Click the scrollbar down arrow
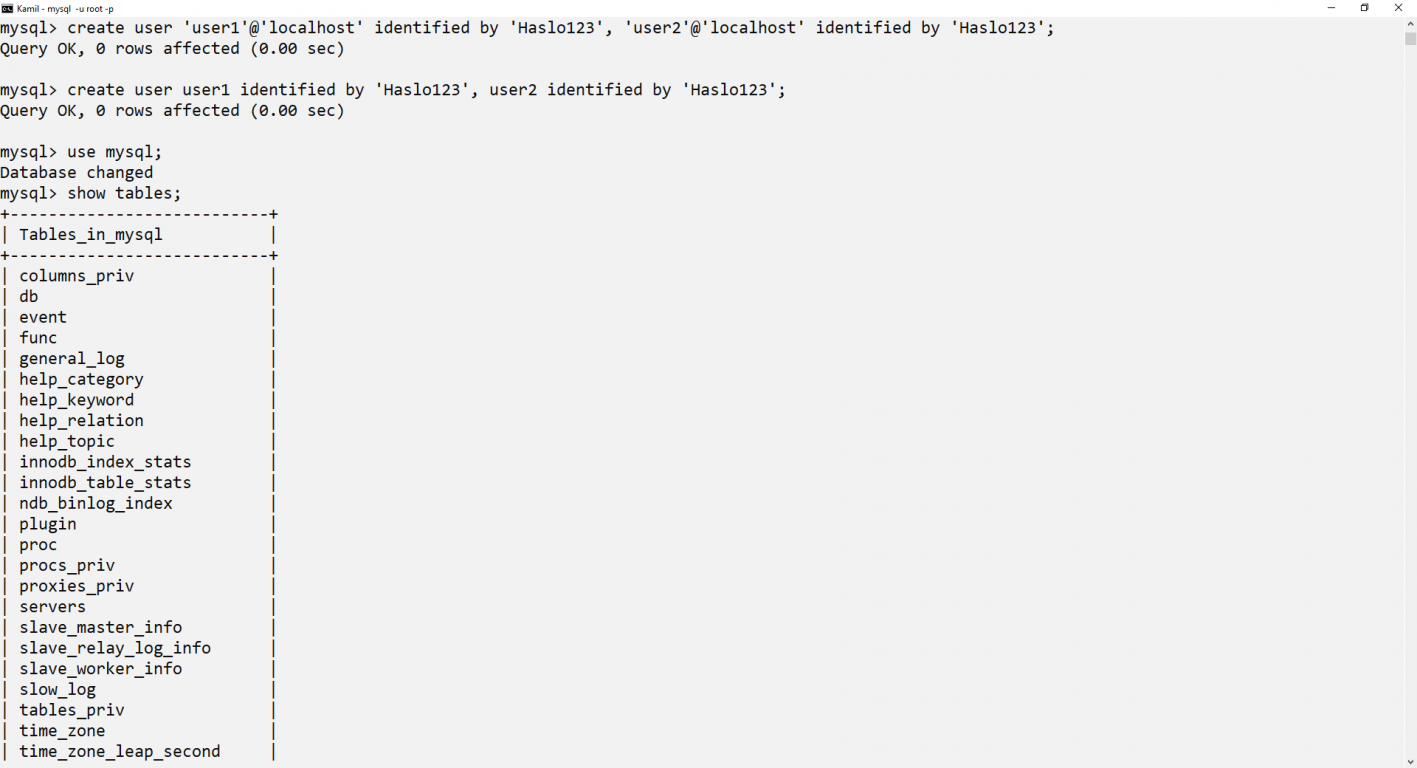The height and width of the screenshot is (768, 1417). coord(1410,761)
